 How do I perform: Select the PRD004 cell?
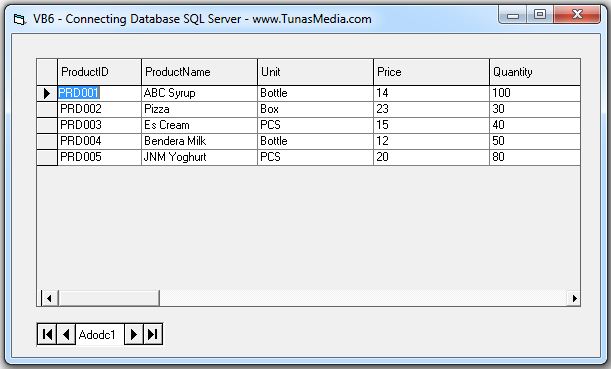click(99, 141)
